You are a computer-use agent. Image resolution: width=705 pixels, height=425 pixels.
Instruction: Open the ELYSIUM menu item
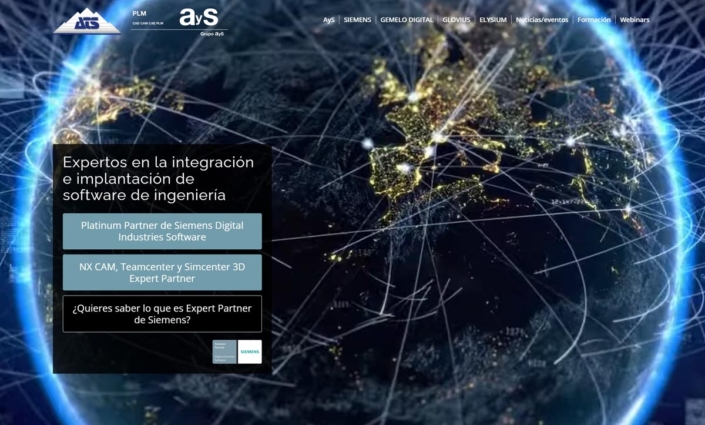[x=493, y=20]
